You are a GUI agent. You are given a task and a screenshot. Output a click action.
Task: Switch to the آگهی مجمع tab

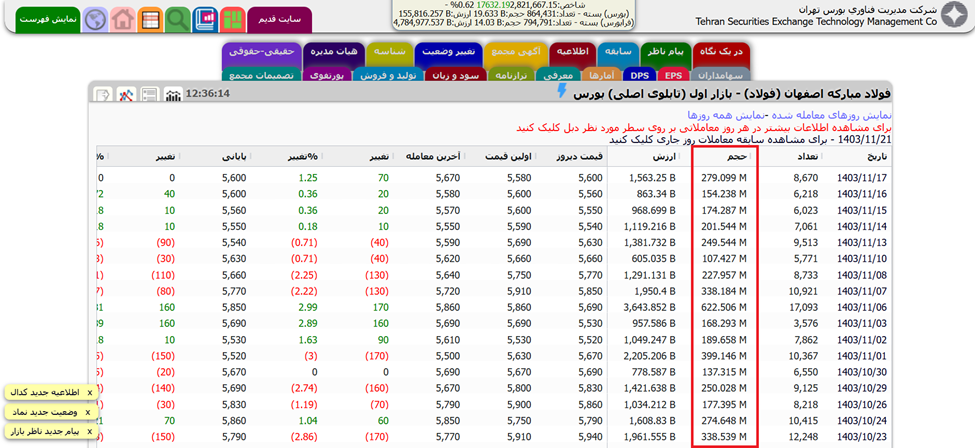click(515, 54)
